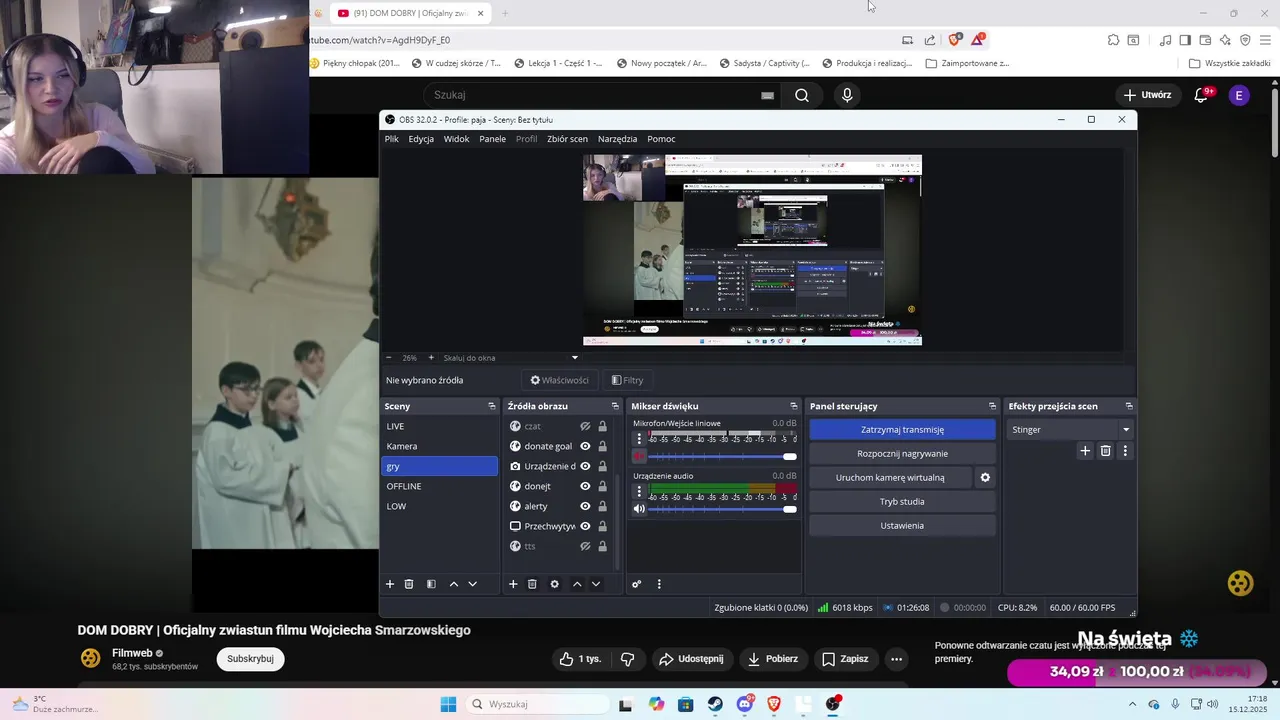Activate YouTube voice search microphone
The width and height of the screenshot is (1280, 720).
847,95
